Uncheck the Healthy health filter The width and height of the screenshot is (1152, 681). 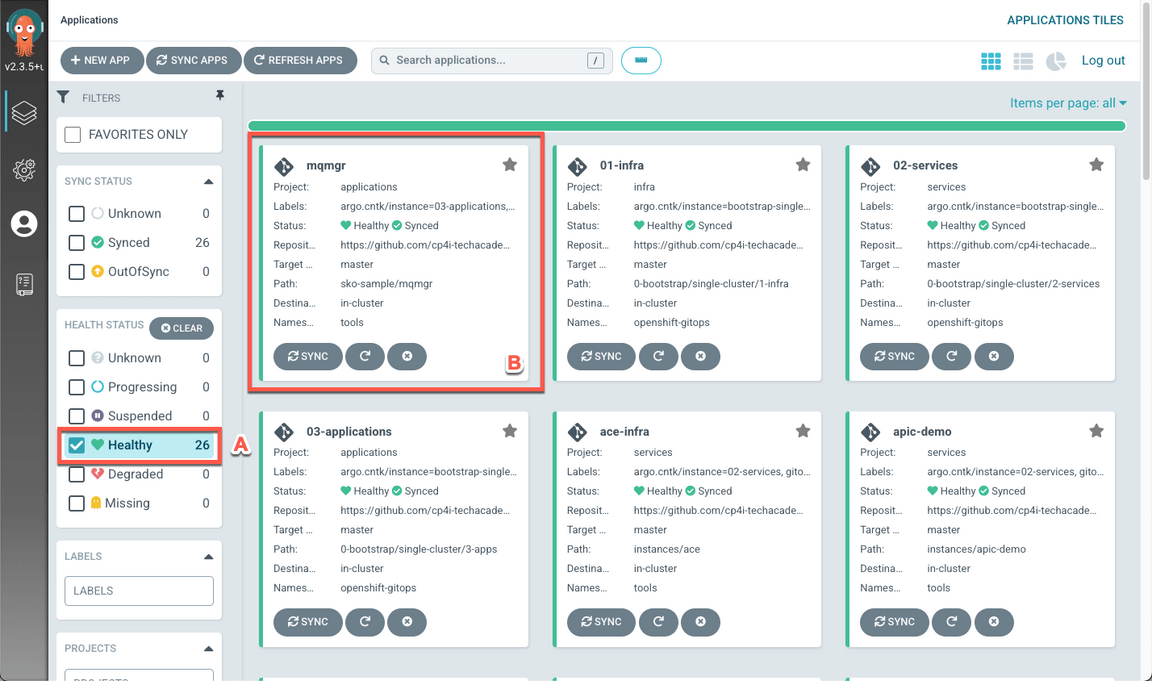tap(77, 446)
